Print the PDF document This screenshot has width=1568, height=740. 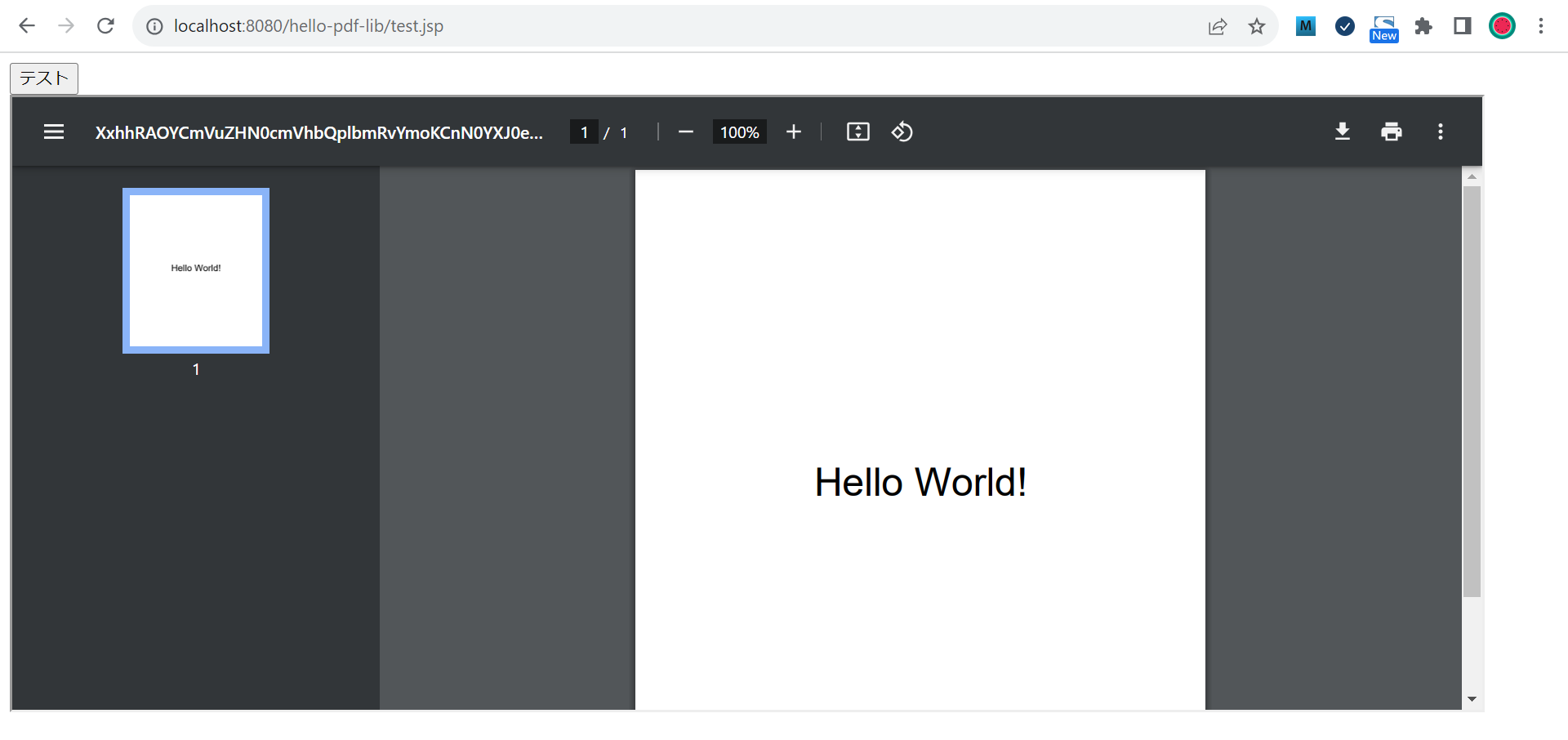[1392, 132]
